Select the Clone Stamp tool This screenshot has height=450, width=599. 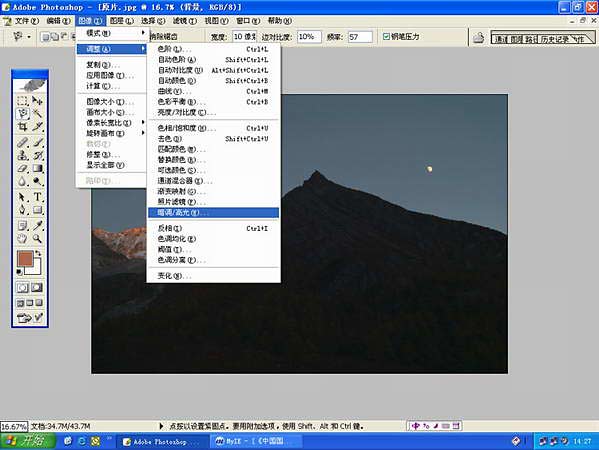click(x=23, y=155)
